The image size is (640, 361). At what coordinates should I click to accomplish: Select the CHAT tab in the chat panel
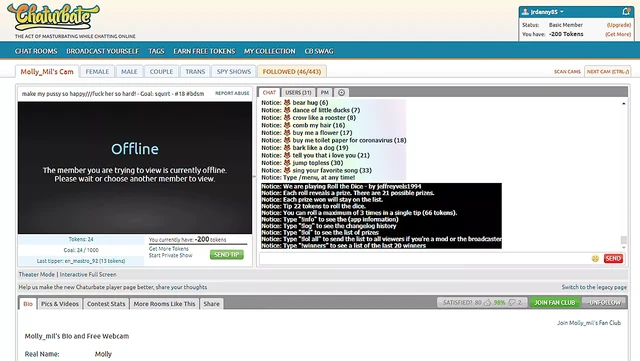(x=269, y=92)
